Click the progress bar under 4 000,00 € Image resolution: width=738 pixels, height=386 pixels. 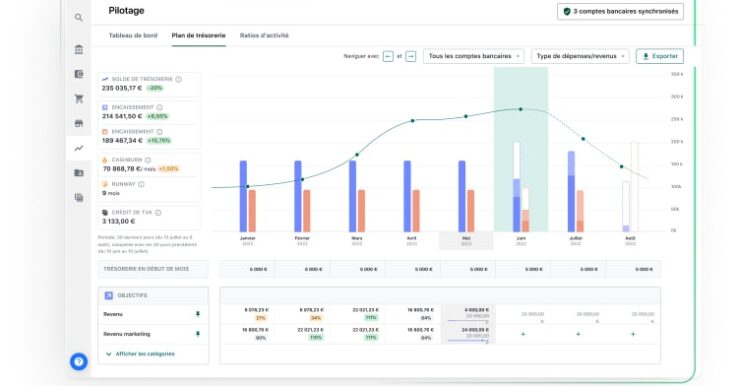pyautogui.click(x=468, y=321)
